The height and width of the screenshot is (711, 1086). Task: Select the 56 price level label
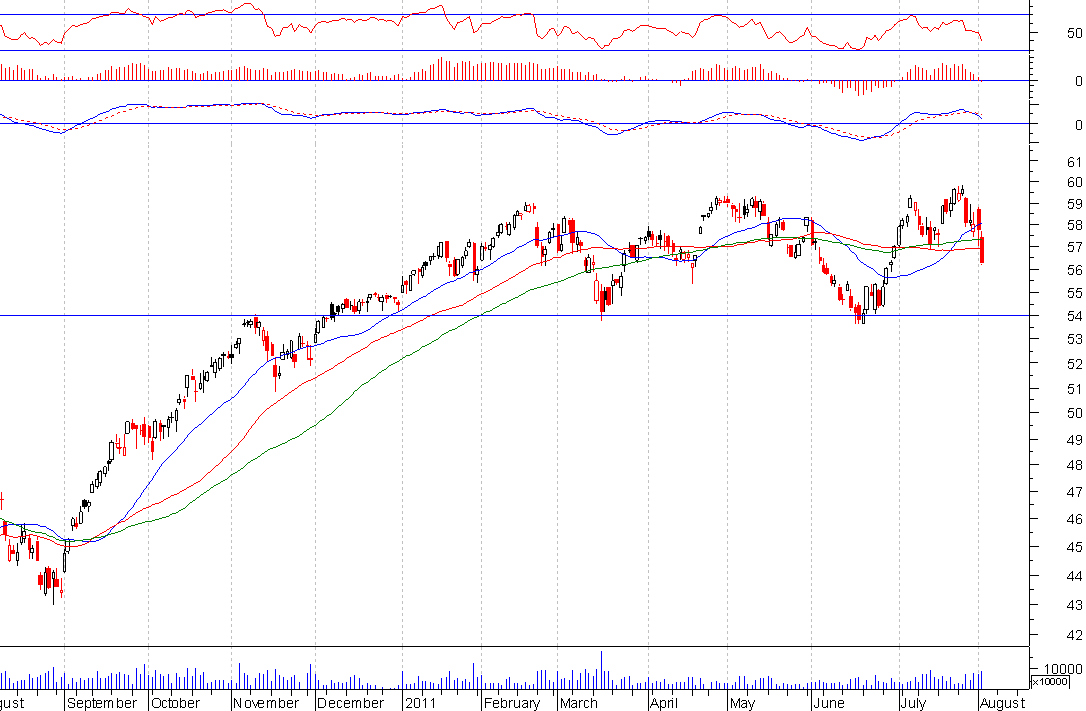coord(1074,270)
